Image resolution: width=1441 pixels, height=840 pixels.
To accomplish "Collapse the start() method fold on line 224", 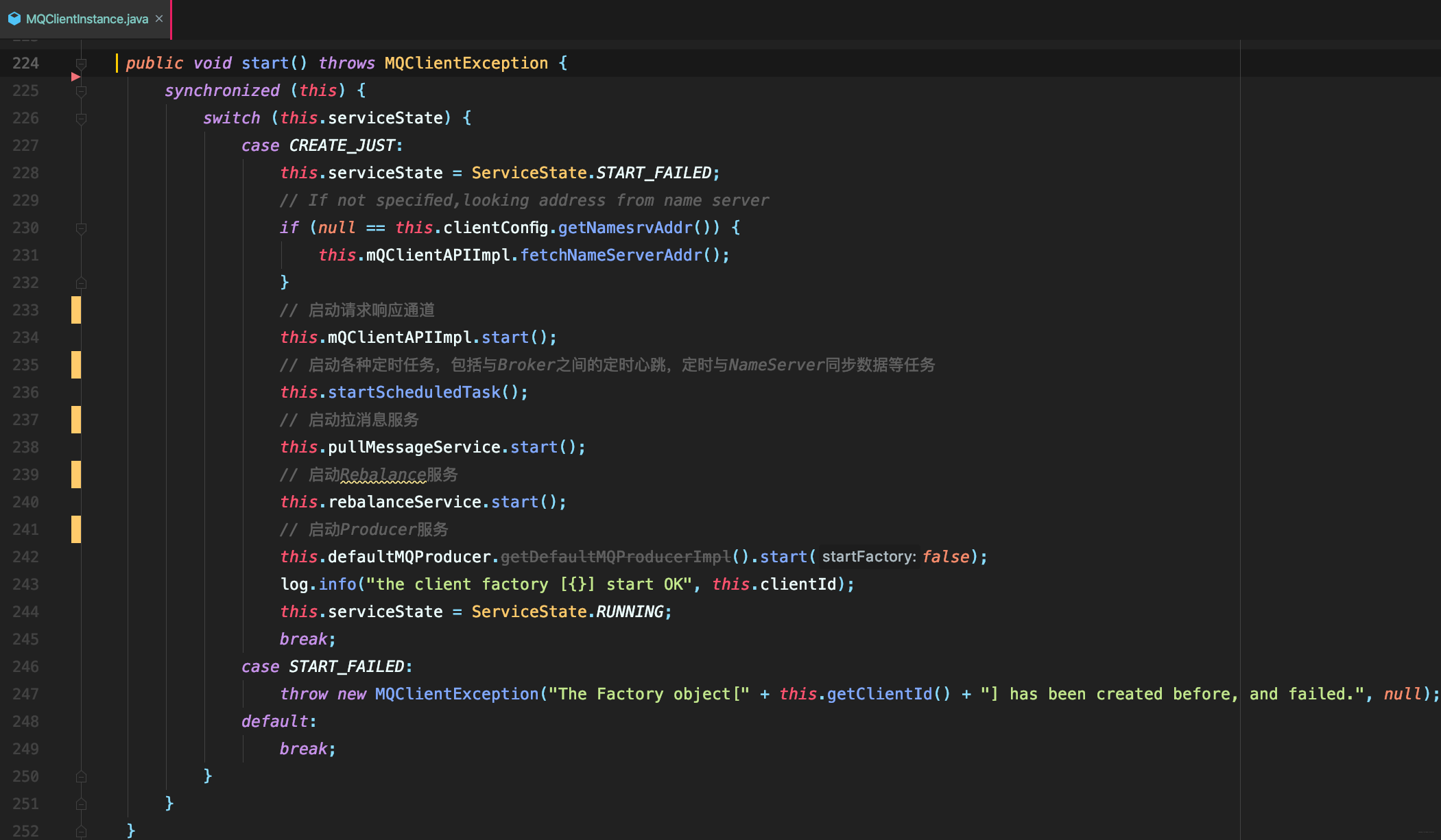I will (81, 64).
